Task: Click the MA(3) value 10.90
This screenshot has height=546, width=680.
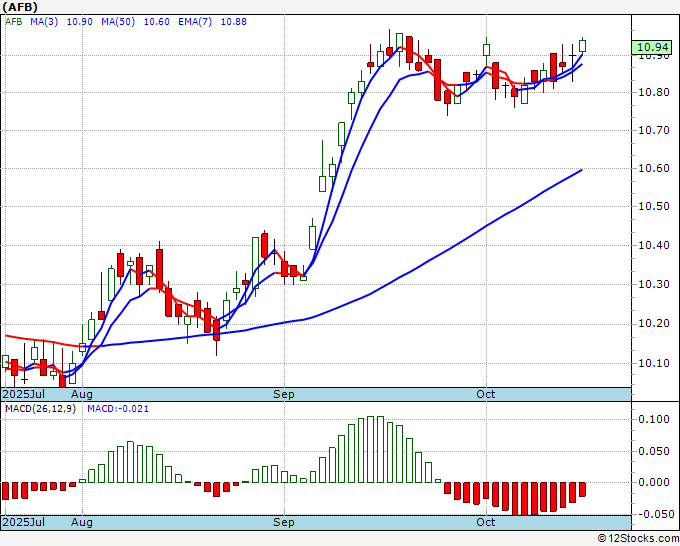Action: tap(79, 22)
